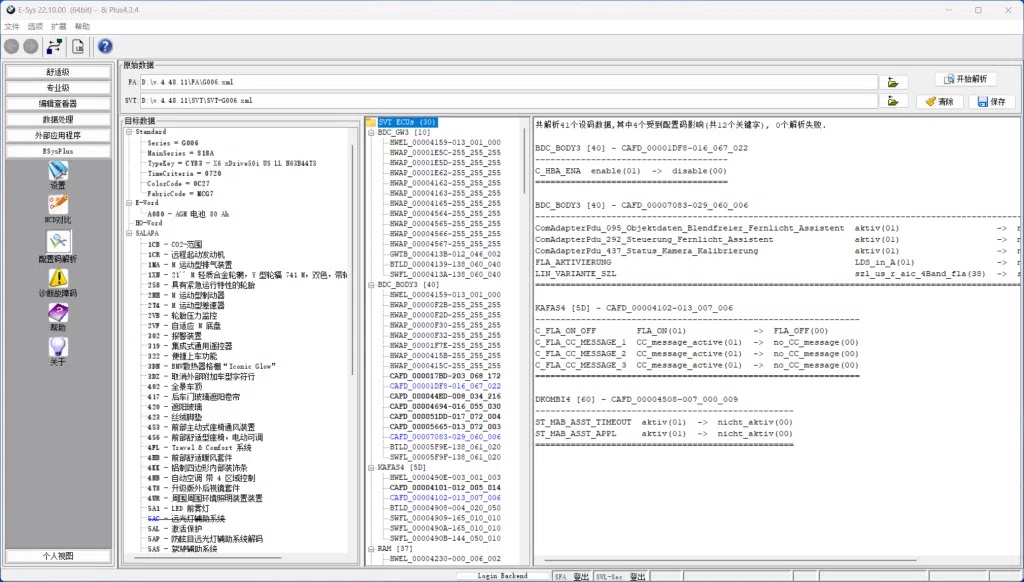Click the back arrow toolbar icon
Screen dimensions: 1024x582
[x=12, y=46]
